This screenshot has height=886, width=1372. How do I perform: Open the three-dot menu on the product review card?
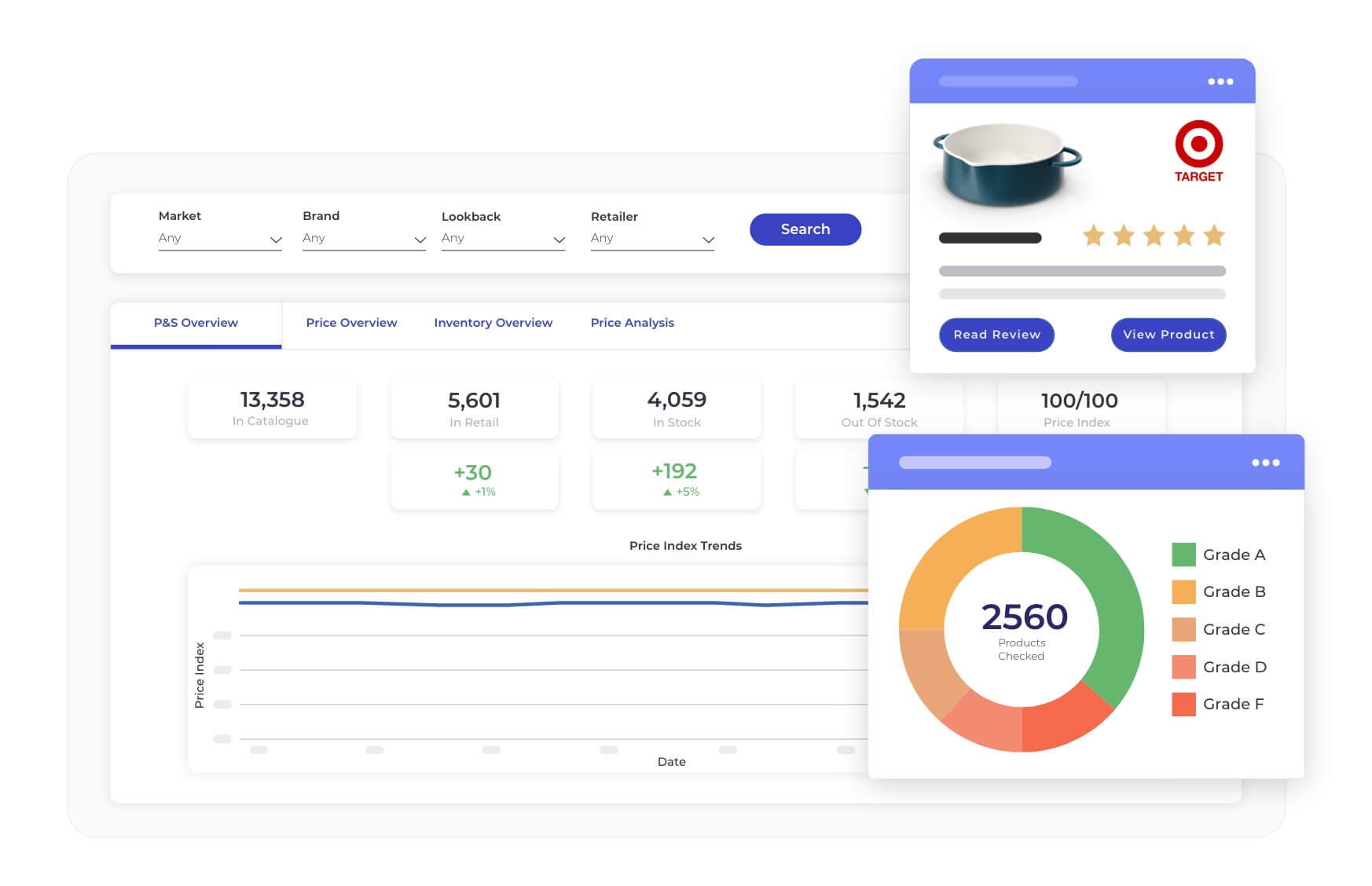coord(1220,81)
